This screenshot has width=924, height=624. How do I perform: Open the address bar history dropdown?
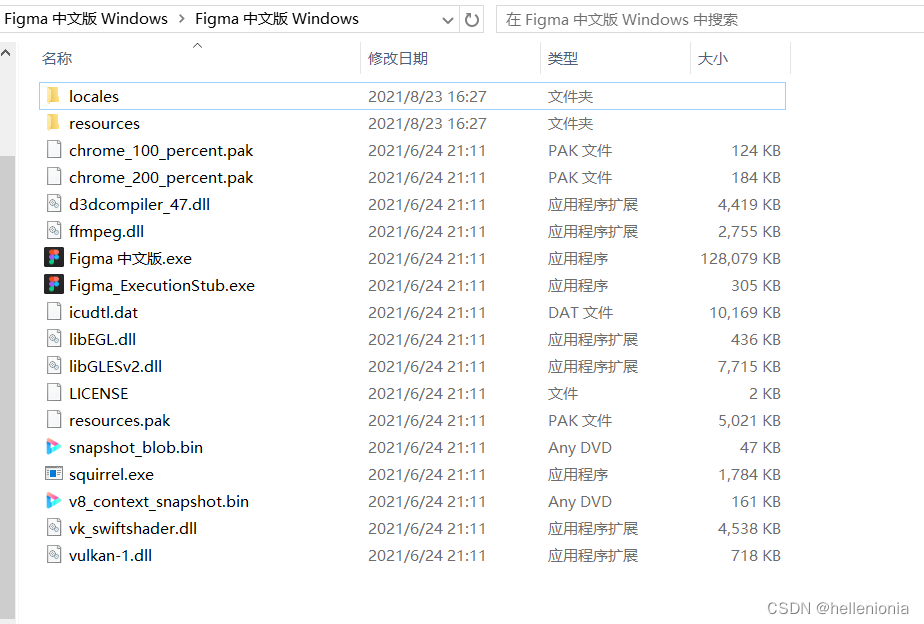[x=448, y=20]
